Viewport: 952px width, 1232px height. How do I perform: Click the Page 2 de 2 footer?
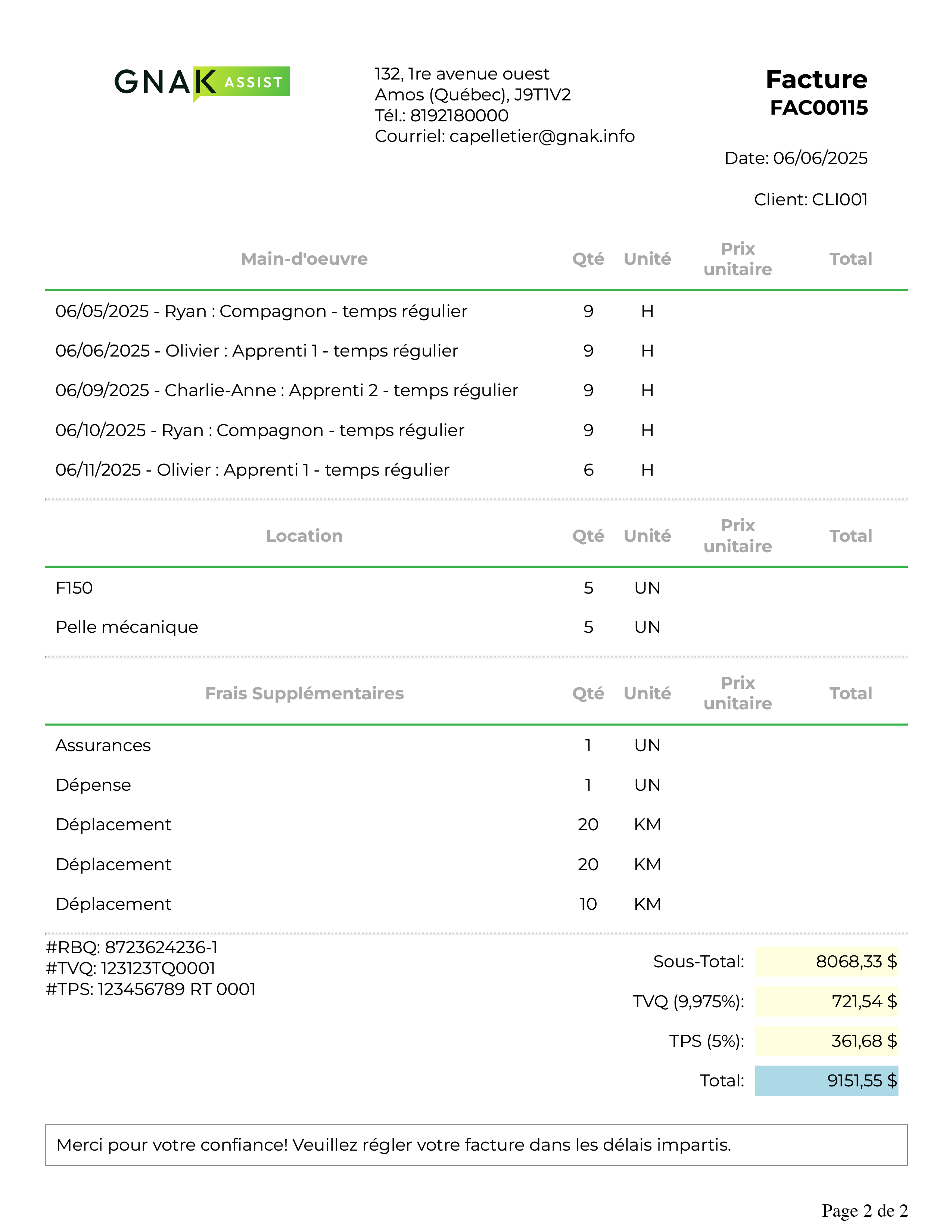865,1211
